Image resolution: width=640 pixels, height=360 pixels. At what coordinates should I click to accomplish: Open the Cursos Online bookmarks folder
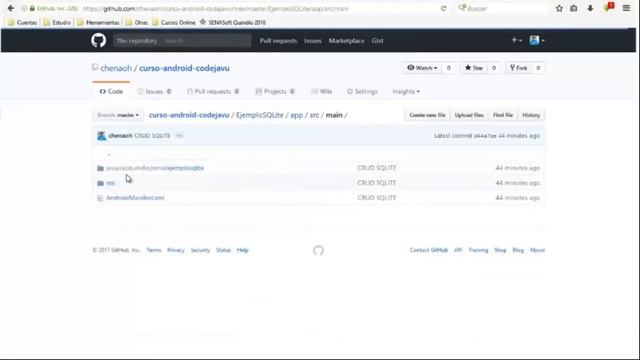173,22
